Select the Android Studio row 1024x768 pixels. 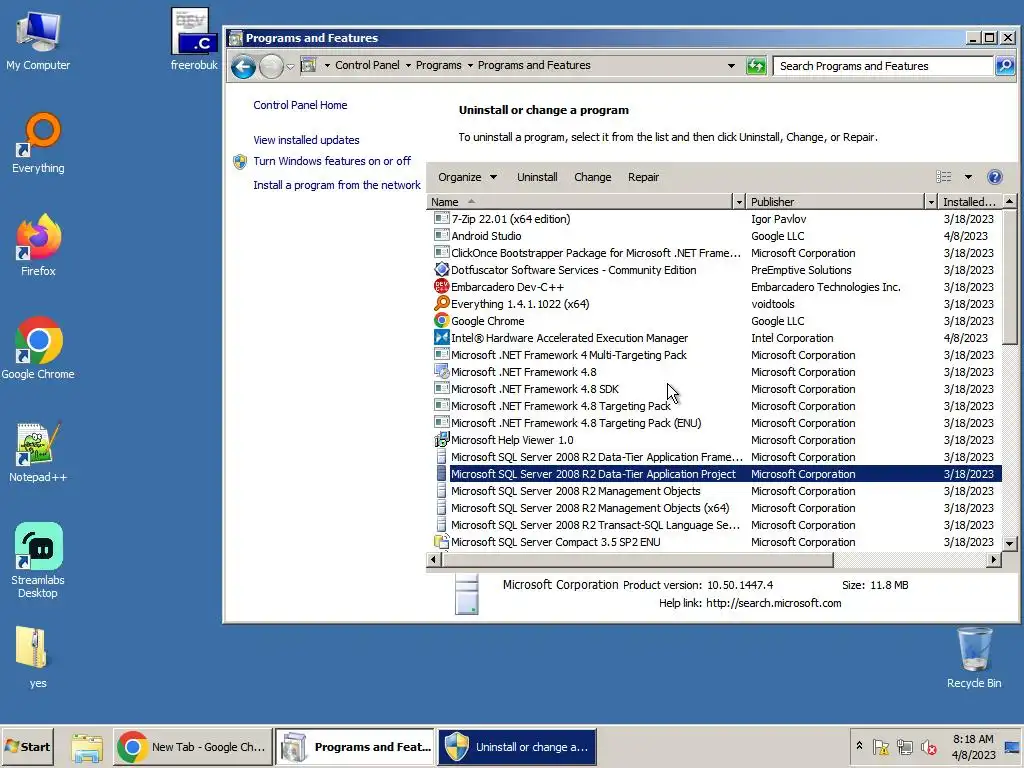(x=714, y=236)
